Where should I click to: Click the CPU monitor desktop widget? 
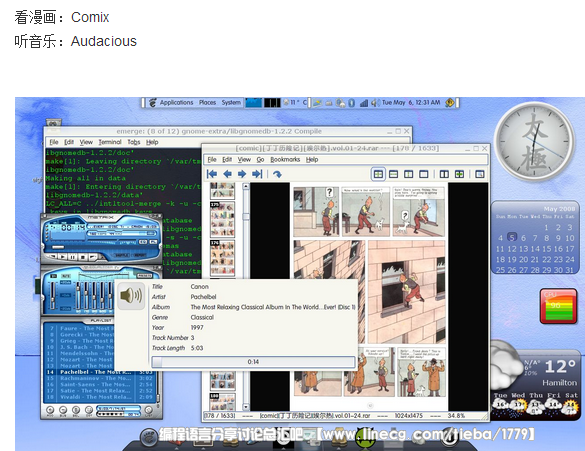pyautogui.click(x=558, y=306)
